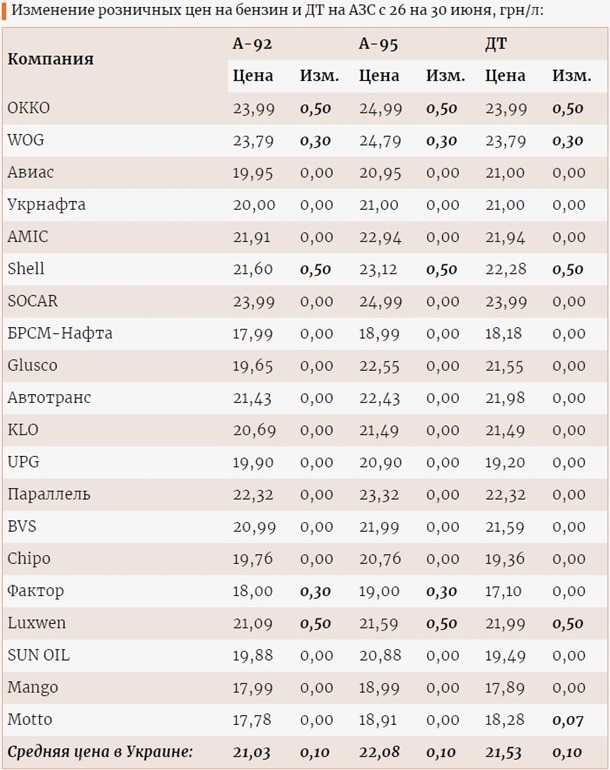Select the average А-95 price 22,08
The image size is (610, 770).
[x=379, y=752]
